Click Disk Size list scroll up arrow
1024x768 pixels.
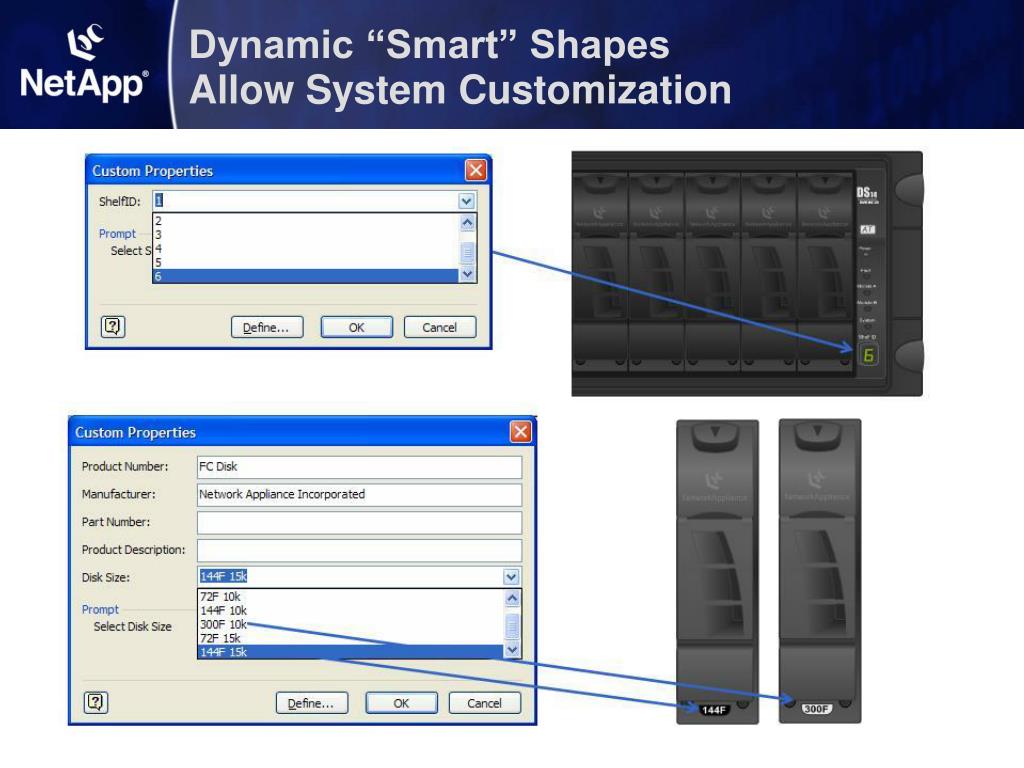coord(512,598)
